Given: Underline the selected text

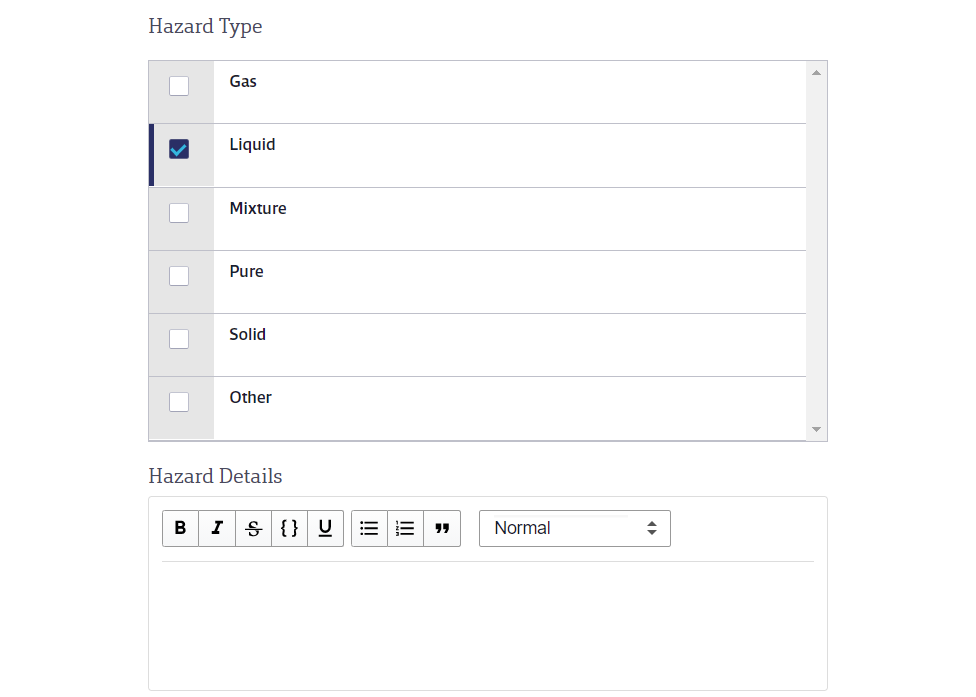Looking at the screenshot, I should [326, 528].
